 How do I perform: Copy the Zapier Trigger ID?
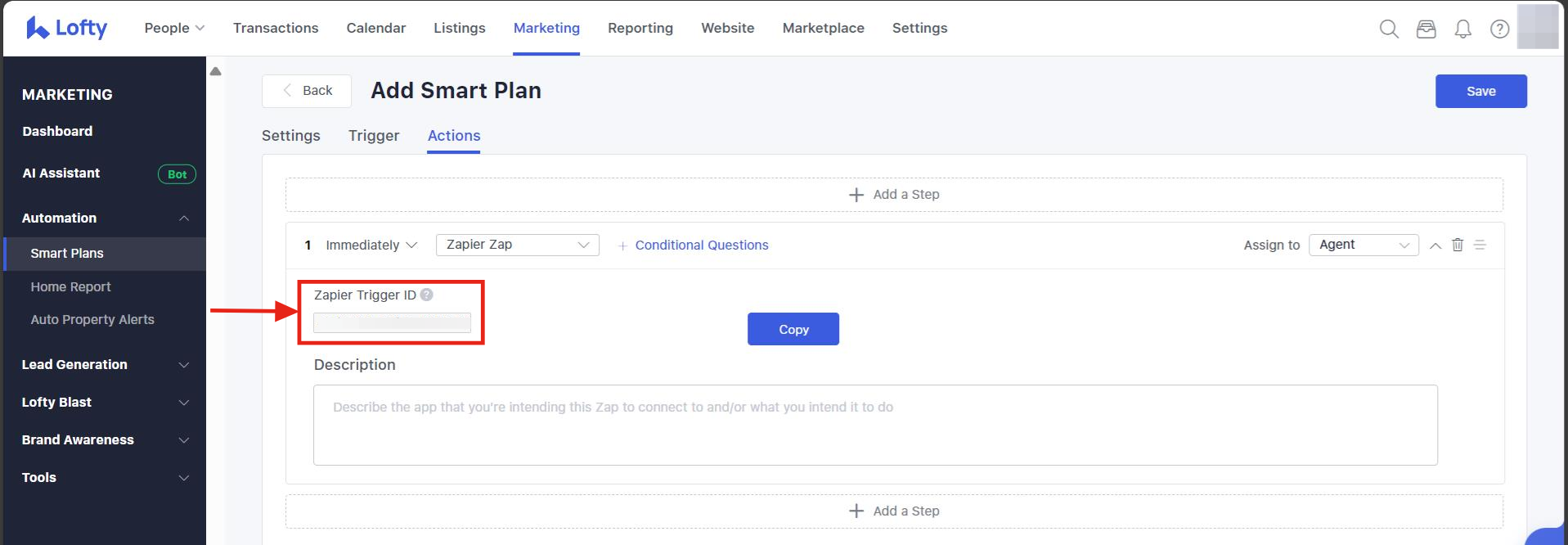(793, 329)
